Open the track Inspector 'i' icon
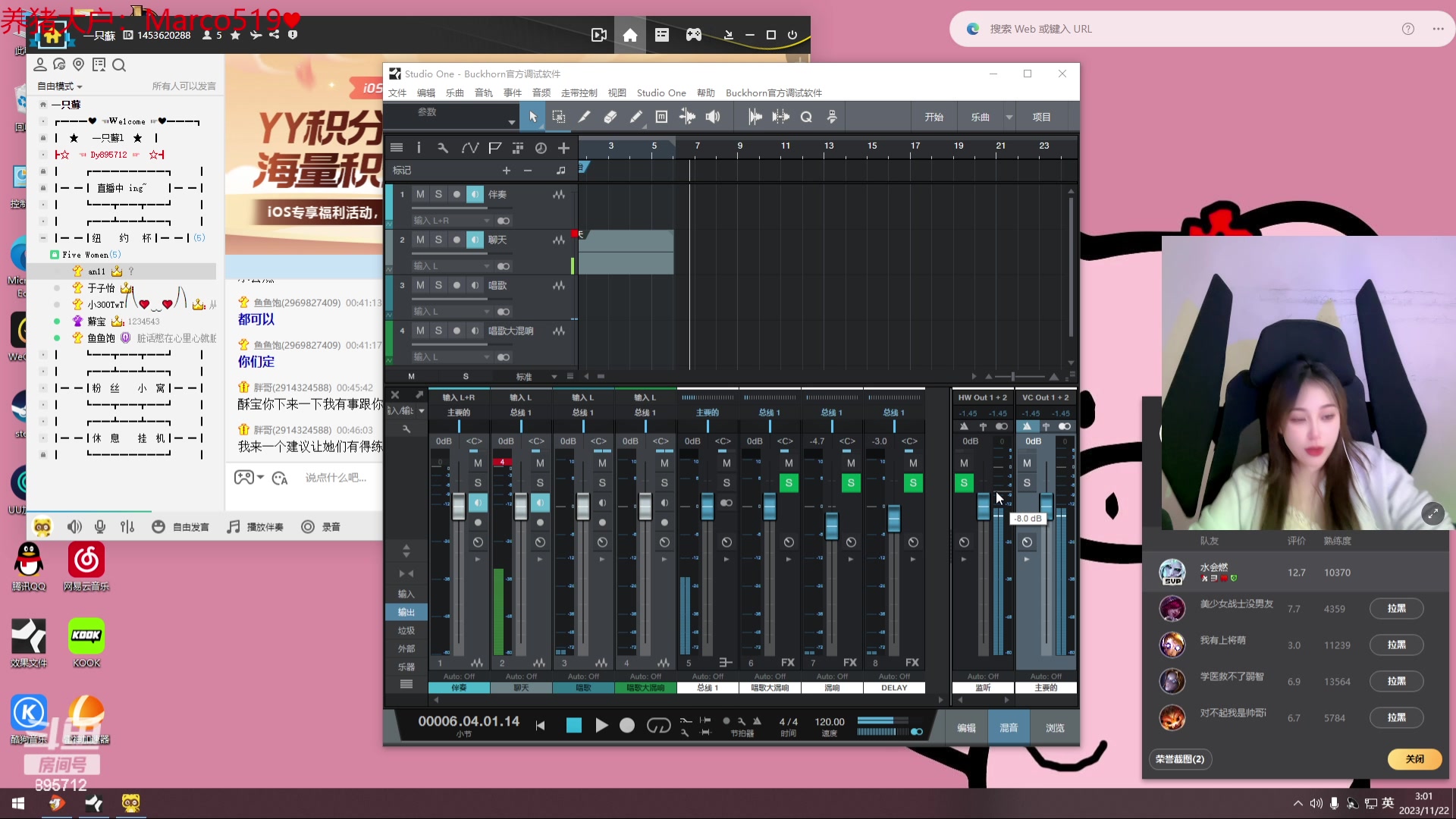The image size is (1456, 819). pyautogui.click(x=419, y=148)
